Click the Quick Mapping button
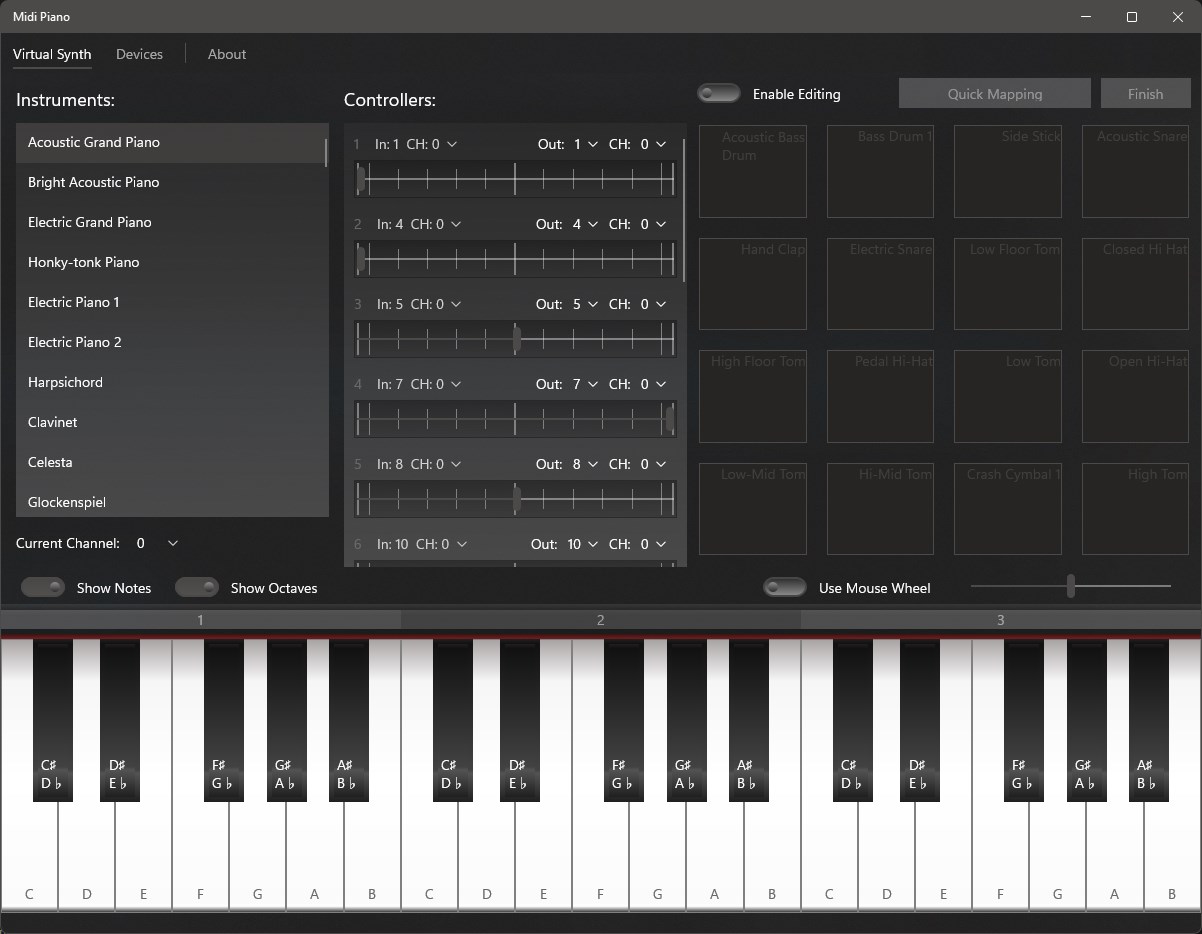Image resolution: width=1202 pixels, height=934 pixels. 995,93
